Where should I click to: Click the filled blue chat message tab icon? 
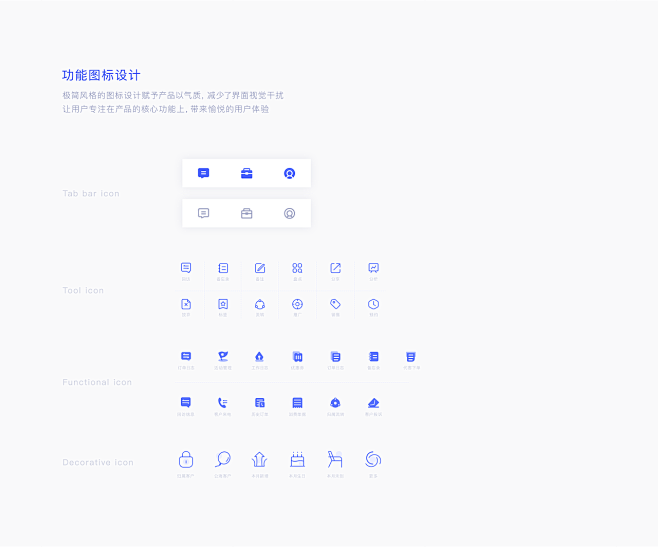point(204,173)
